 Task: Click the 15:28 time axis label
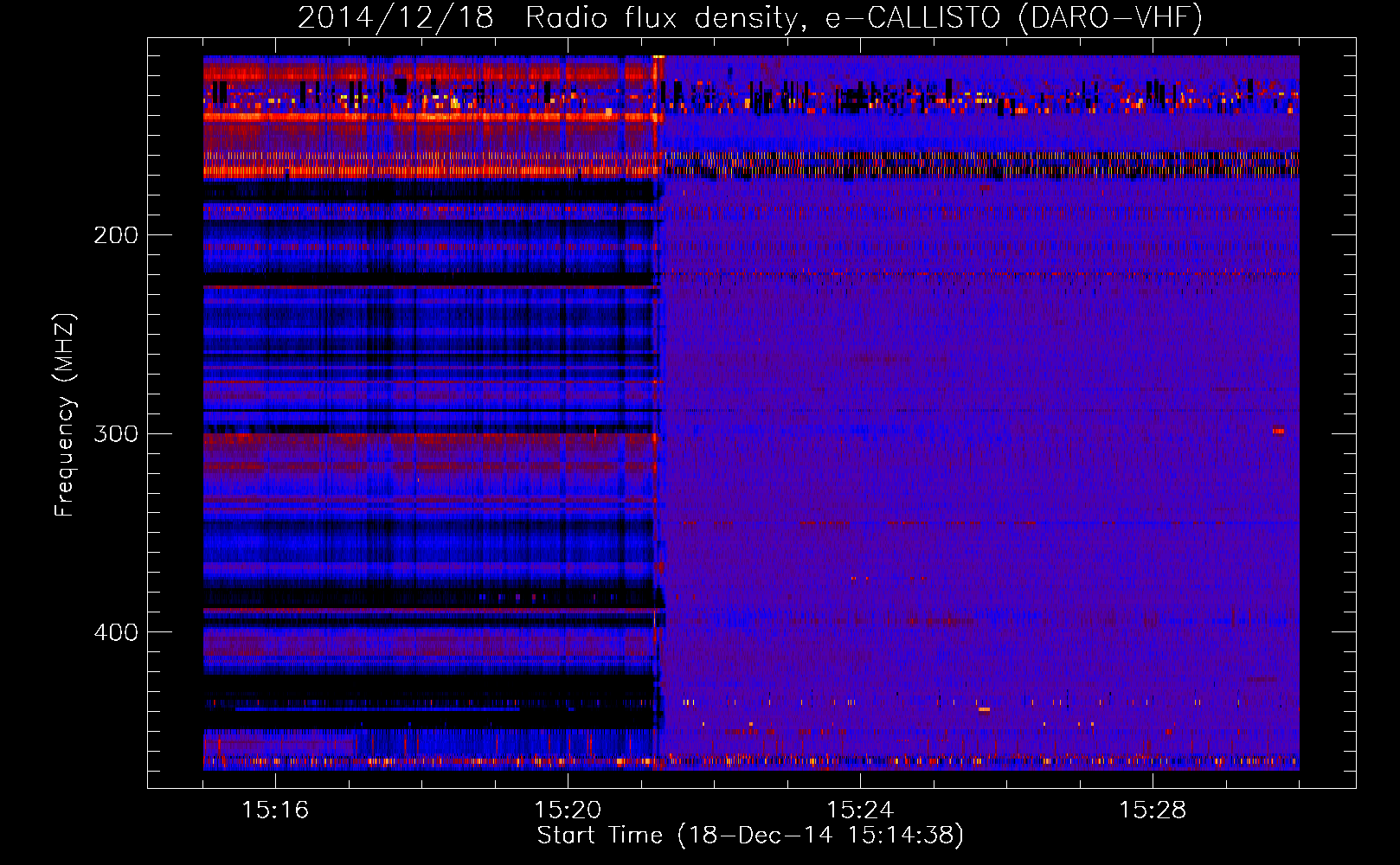(1153, 811)
